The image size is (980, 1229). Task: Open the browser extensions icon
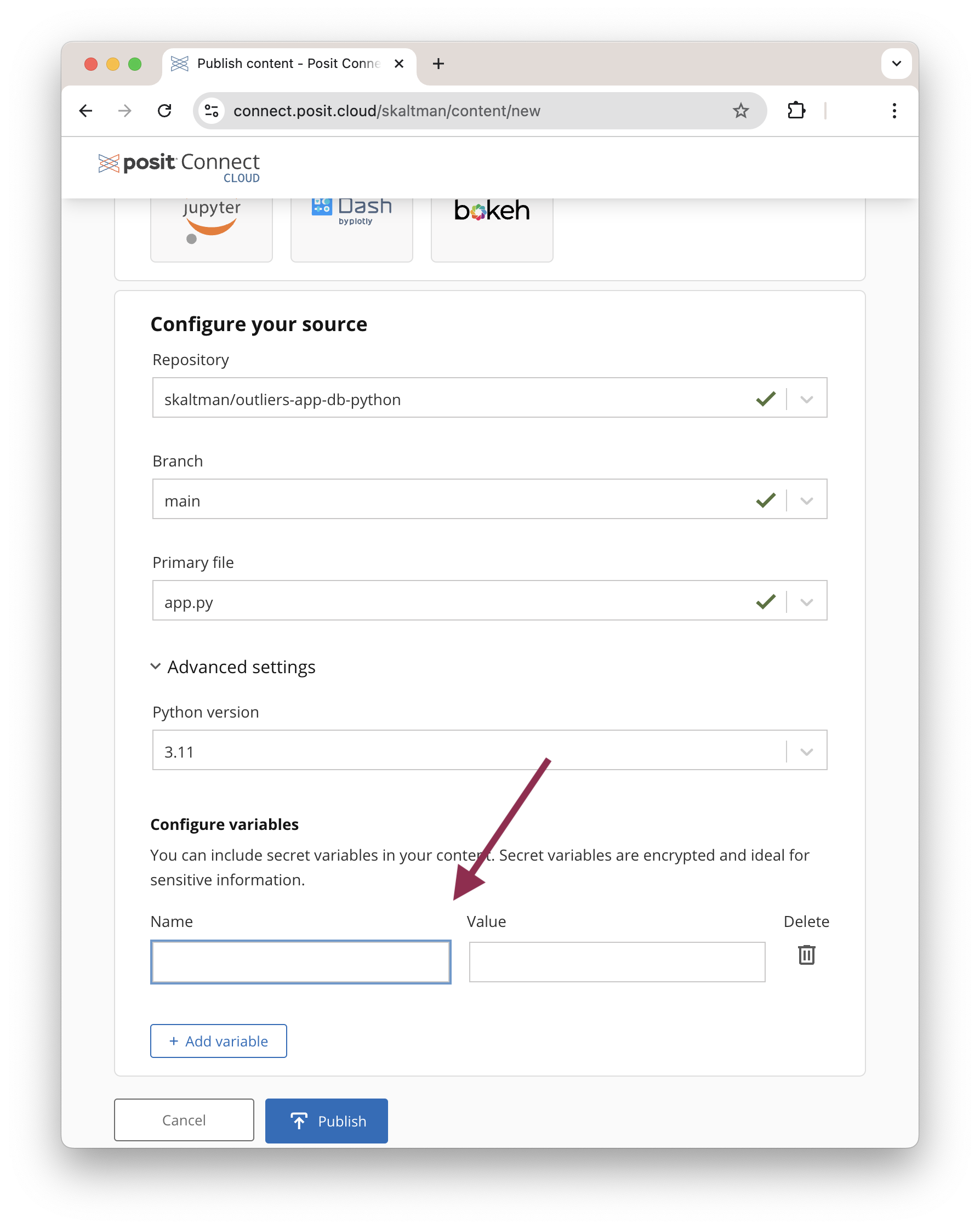[796, 111]
